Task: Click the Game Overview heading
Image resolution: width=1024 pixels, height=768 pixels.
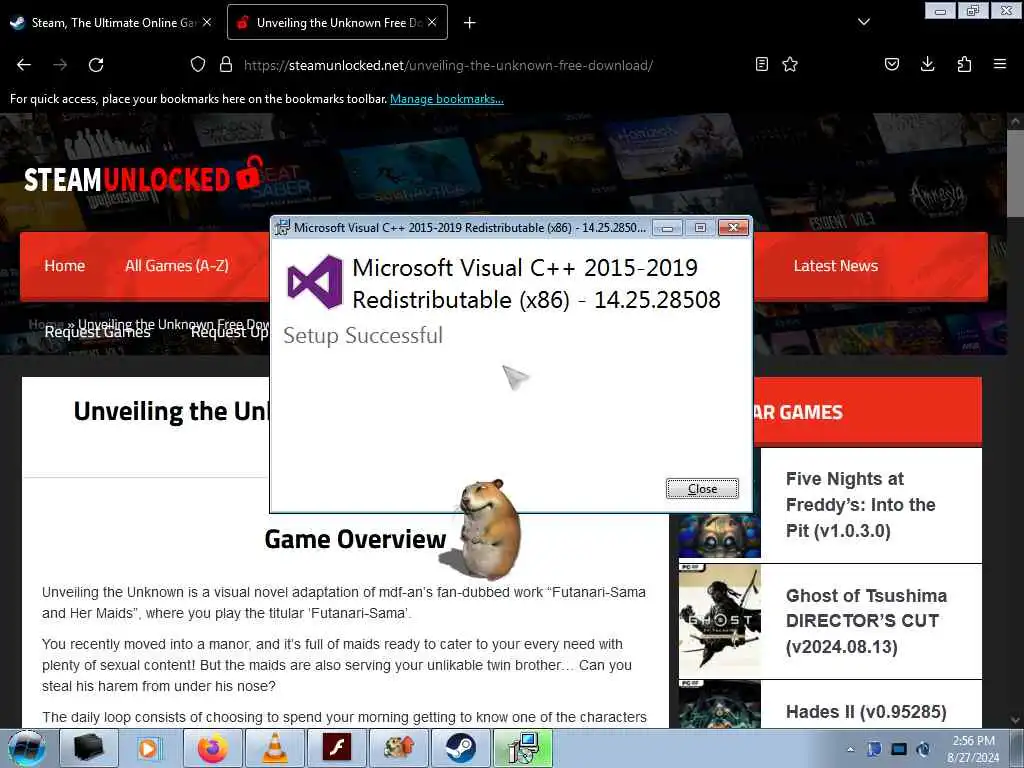Action: coord(355,539)
